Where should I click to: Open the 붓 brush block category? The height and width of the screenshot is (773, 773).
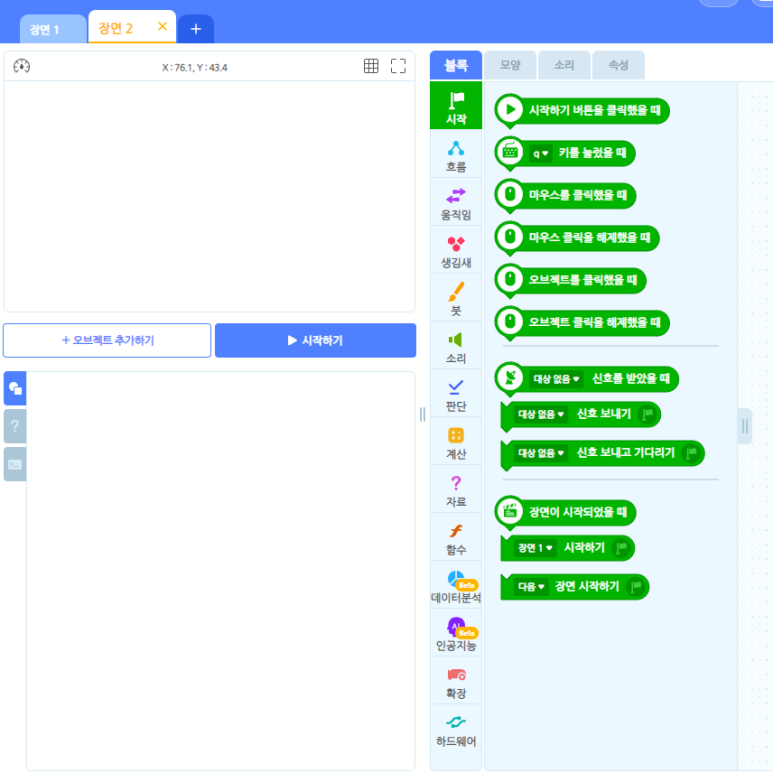click(456, 298)
